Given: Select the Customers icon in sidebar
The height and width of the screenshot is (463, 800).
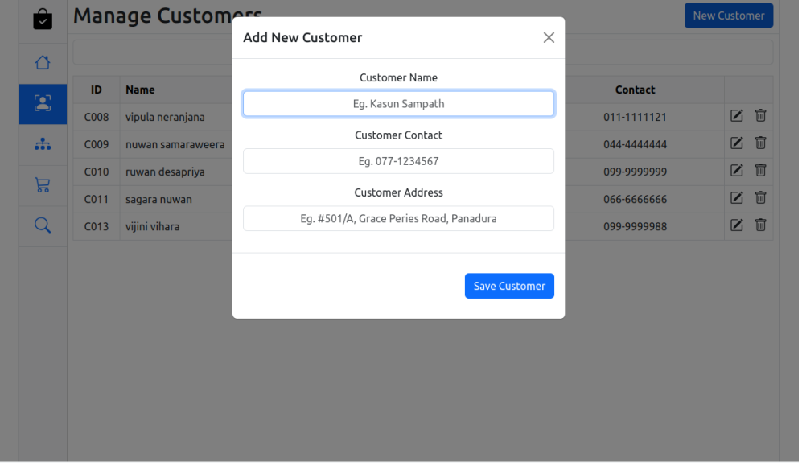Looking at the screenshot, I should pos(42,103).
